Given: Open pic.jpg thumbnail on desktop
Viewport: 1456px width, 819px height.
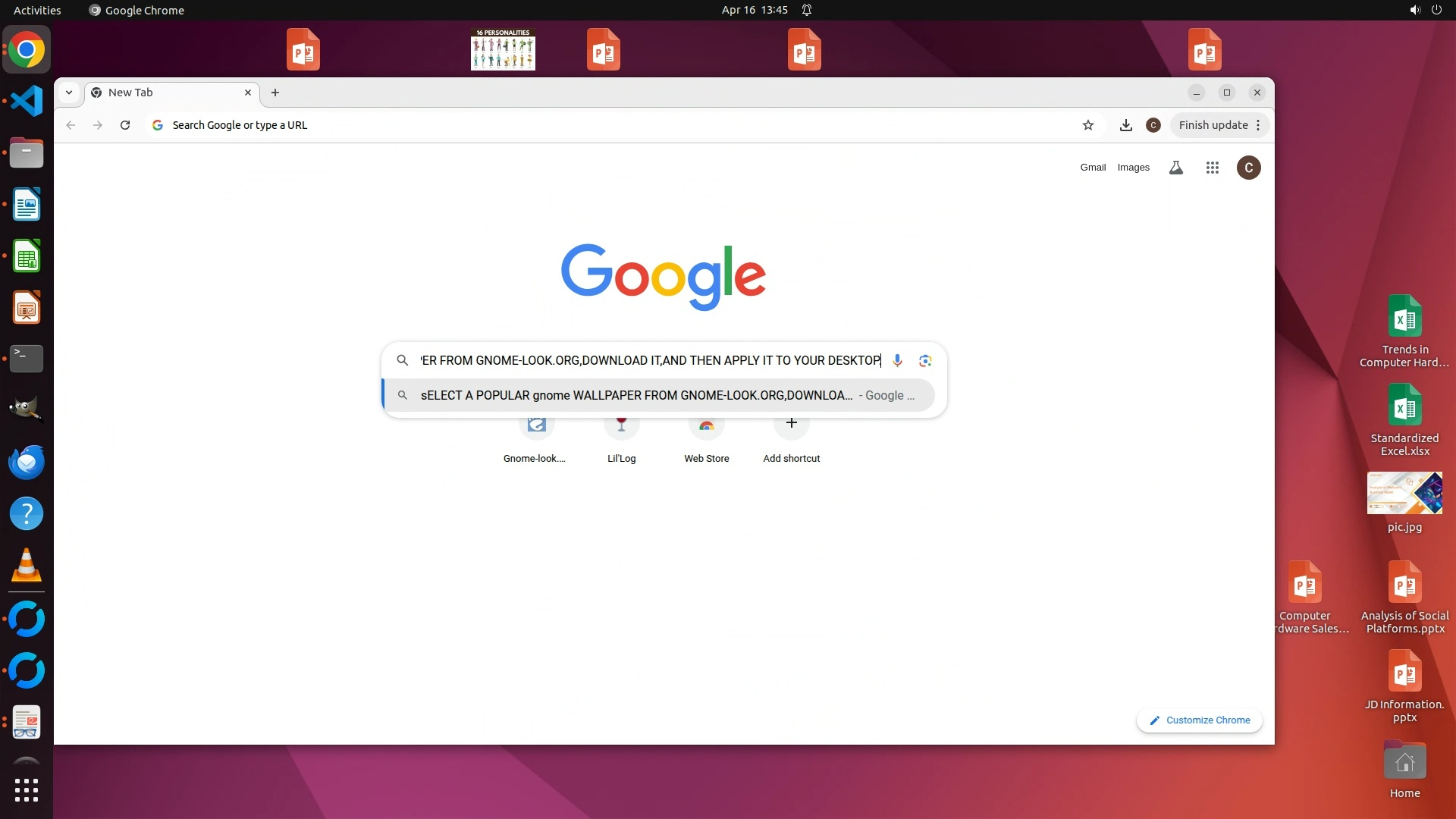Looking at the screenshot, I should 1404,494.
